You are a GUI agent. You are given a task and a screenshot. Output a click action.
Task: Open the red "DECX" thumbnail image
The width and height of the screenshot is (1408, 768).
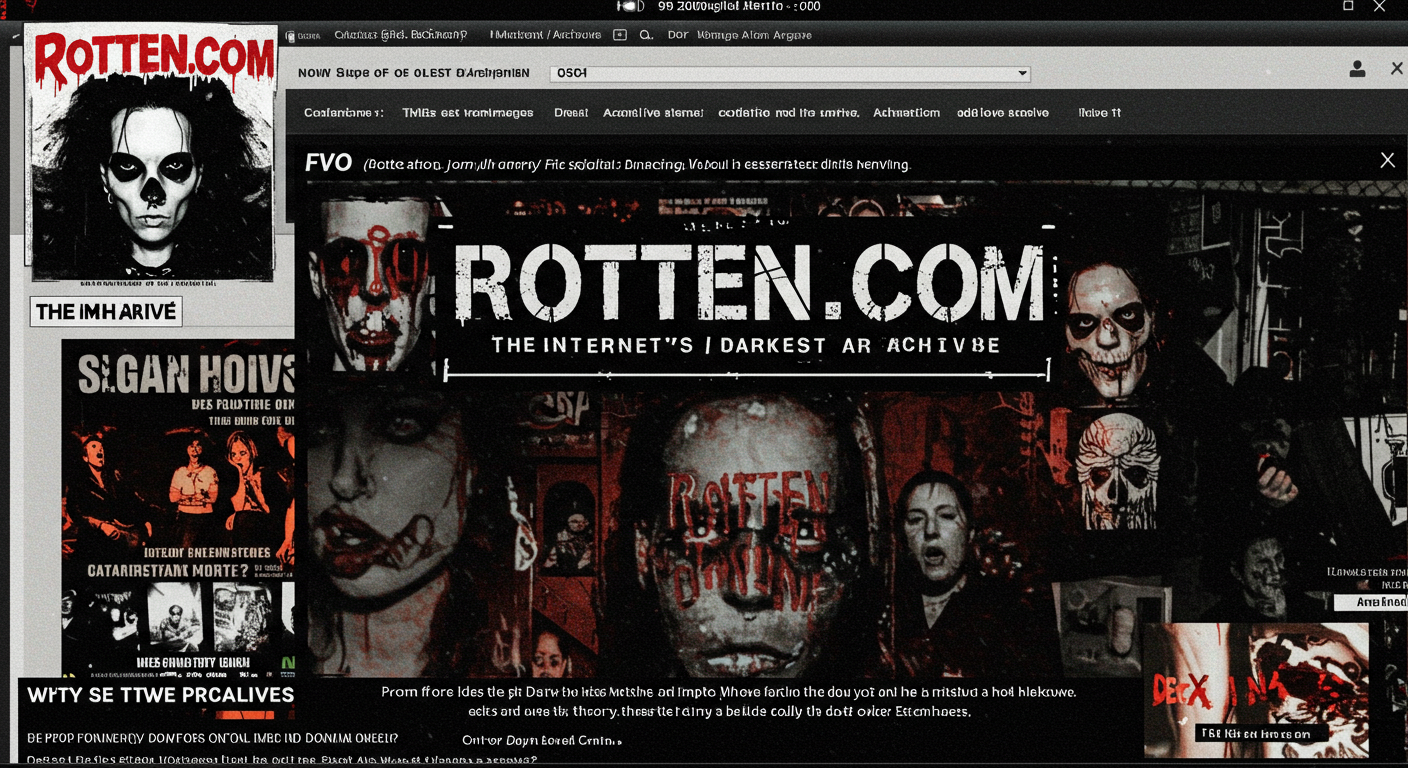click(1256, 690)
